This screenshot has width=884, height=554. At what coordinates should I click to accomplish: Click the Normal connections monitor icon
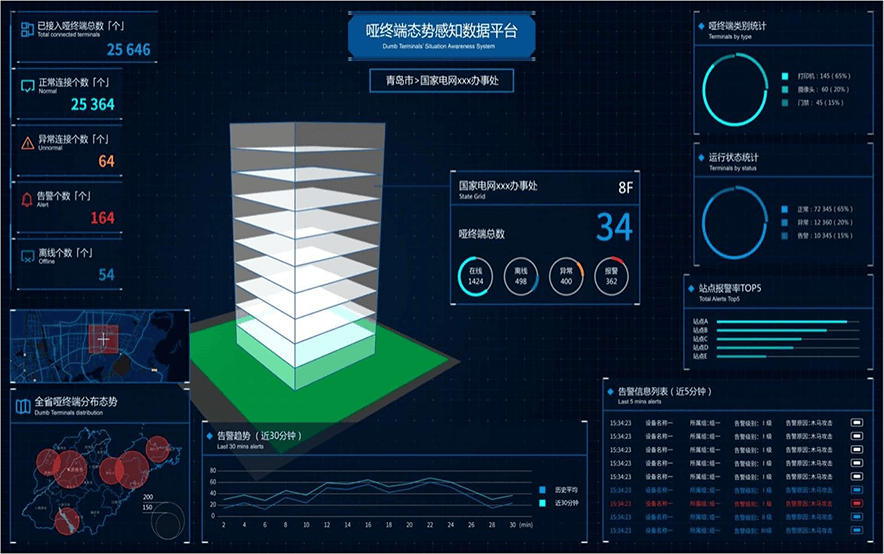coord(27,83)
